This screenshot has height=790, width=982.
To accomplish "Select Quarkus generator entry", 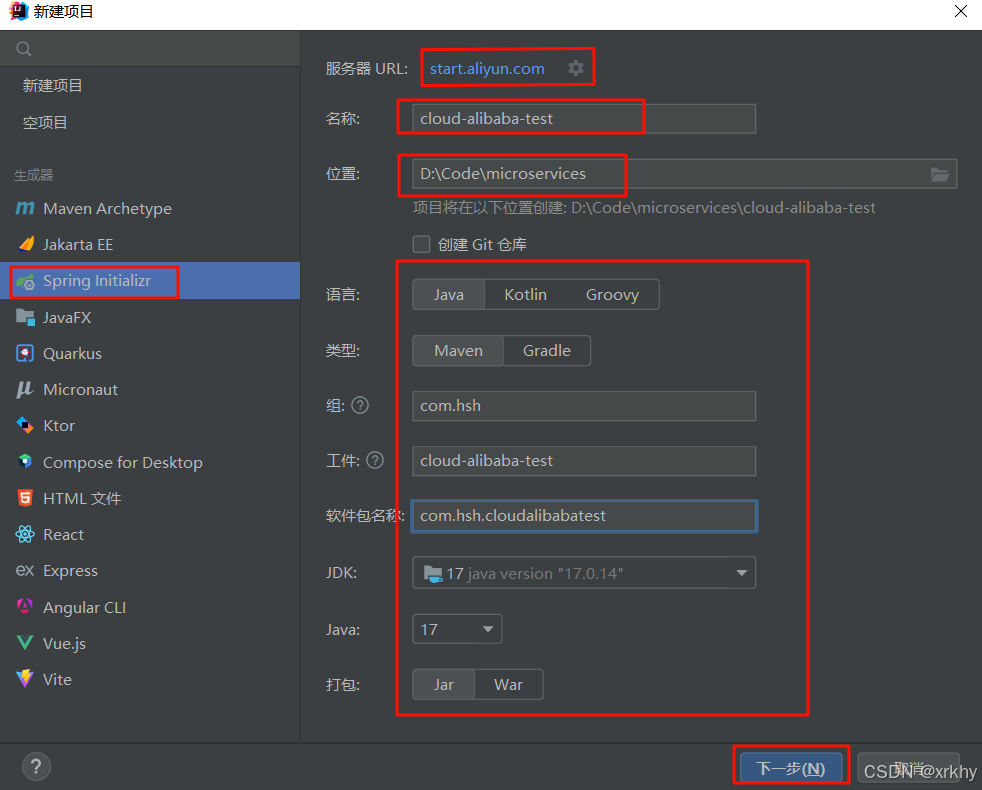I will [x=150, y=353].
